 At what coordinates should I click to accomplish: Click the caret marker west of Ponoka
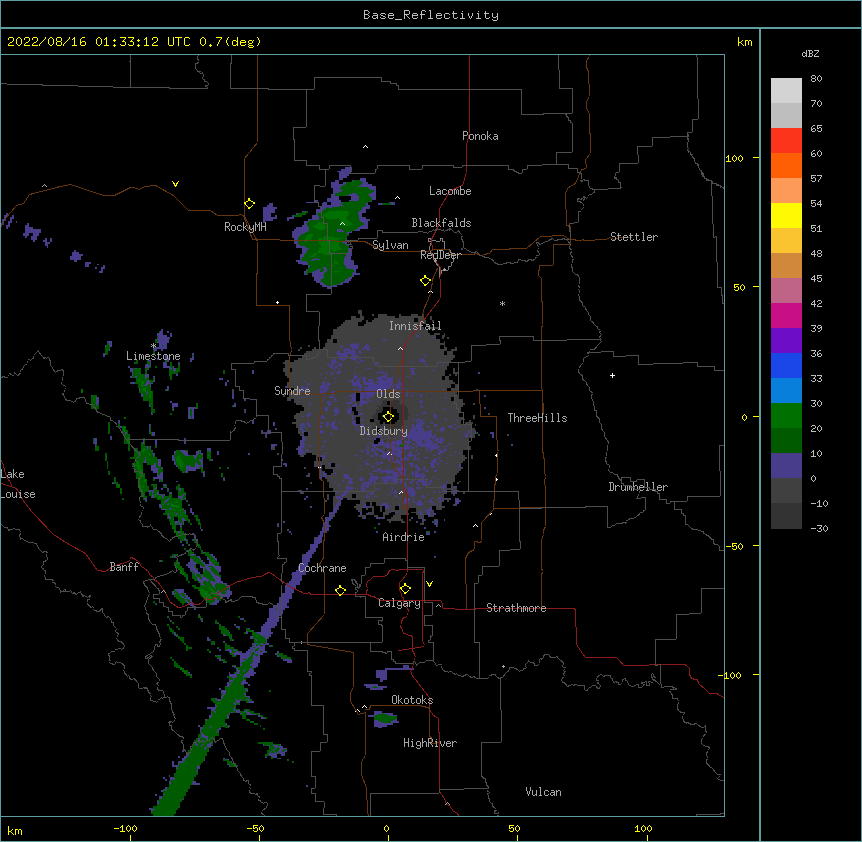[x=366, y=147]
